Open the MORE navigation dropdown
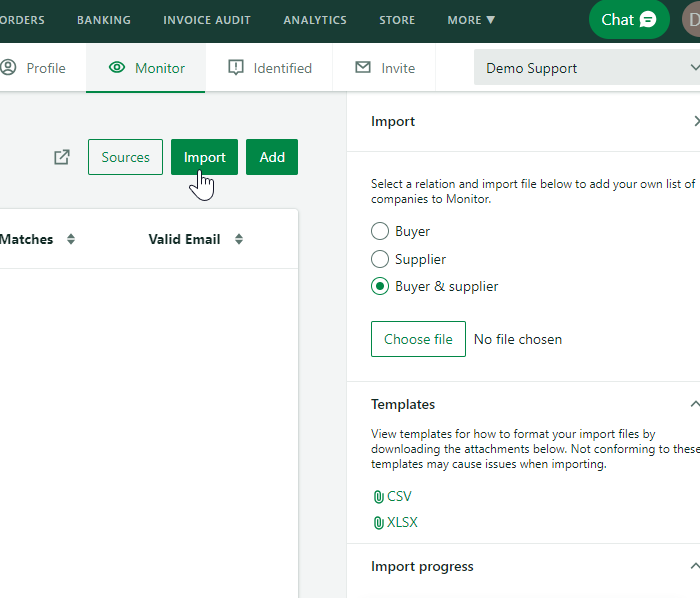 471,20
